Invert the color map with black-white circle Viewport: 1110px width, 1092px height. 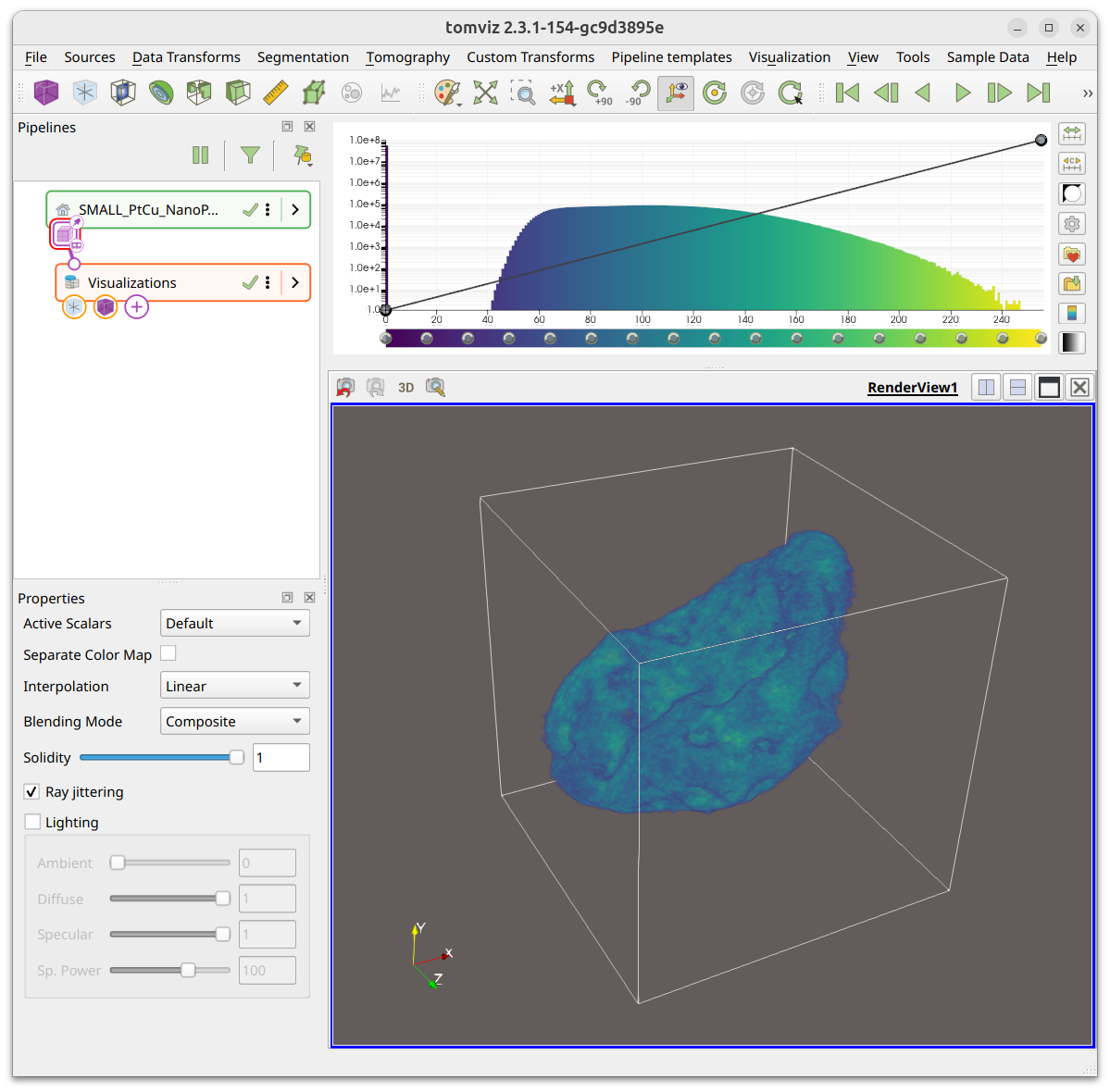(1072, 193)
